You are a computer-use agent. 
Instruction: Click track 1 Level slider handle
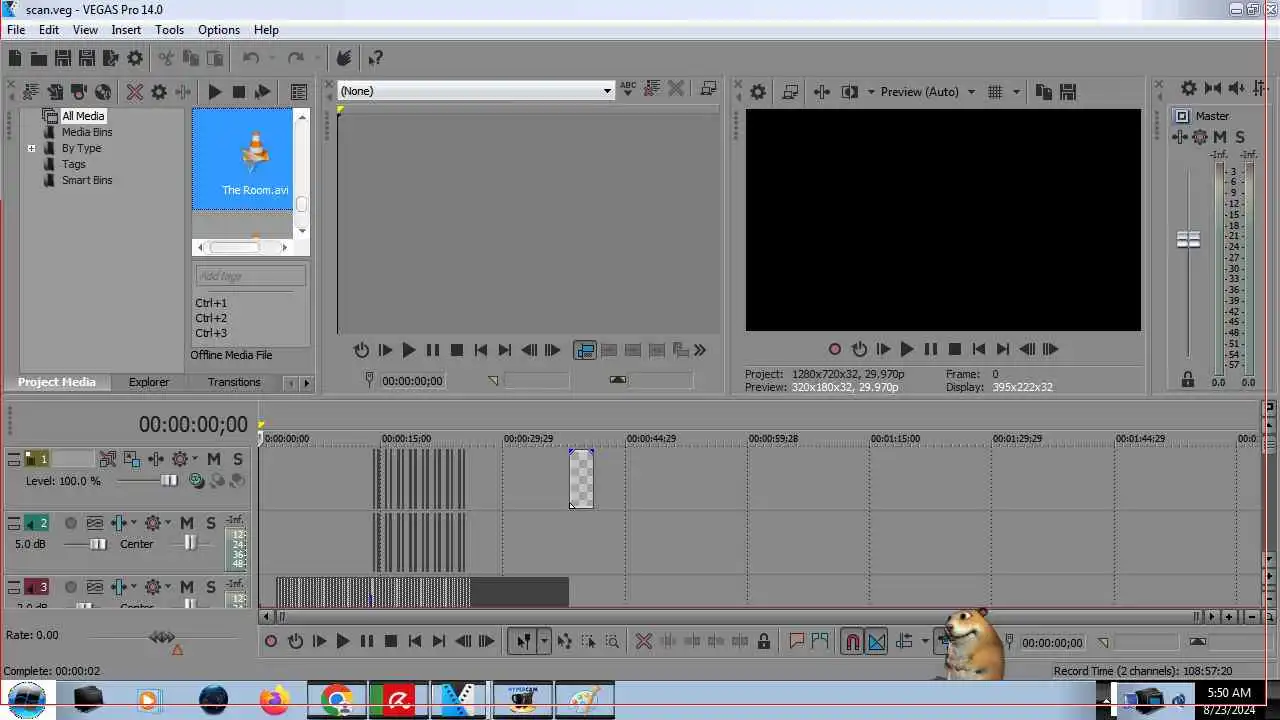pyautogui.click(x=169, y=481)
